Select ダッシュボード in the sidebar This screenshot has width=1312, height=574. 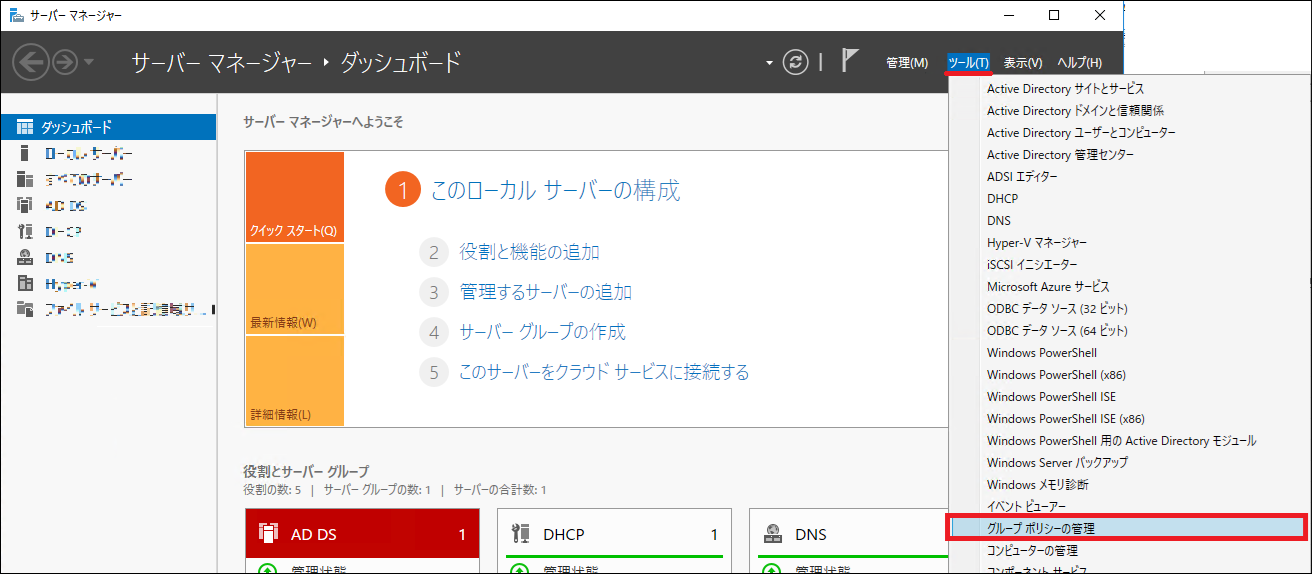click(x=76, y=127)
